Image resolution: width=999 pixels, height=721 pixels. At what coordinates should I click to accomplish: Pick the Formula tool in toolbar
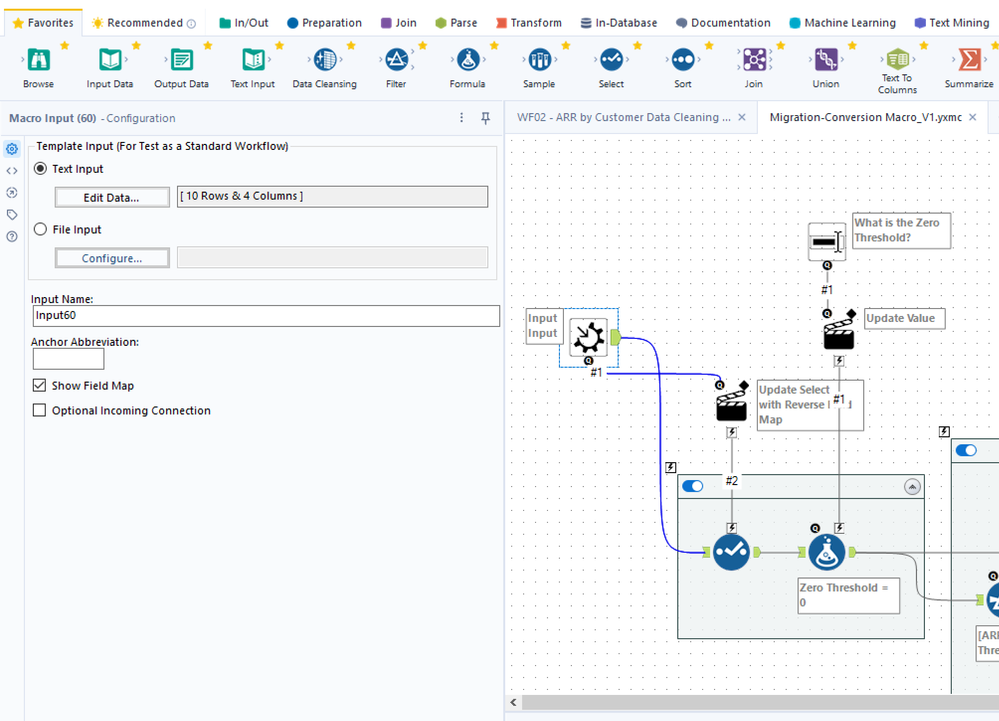click(x=467, y=61)
